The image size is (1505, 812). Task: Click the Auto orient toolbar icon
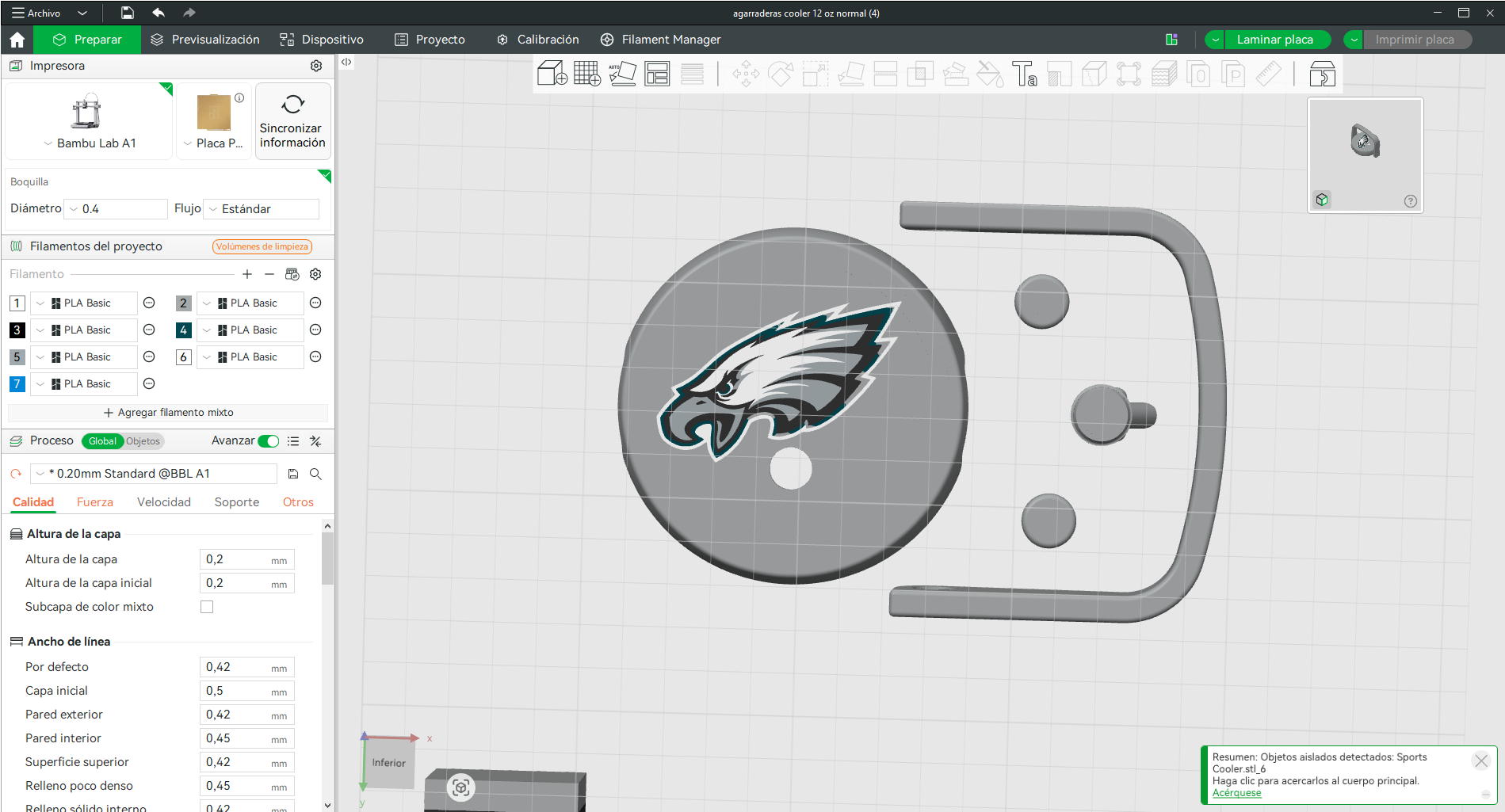pyautogui.click(x=622, y=74)
